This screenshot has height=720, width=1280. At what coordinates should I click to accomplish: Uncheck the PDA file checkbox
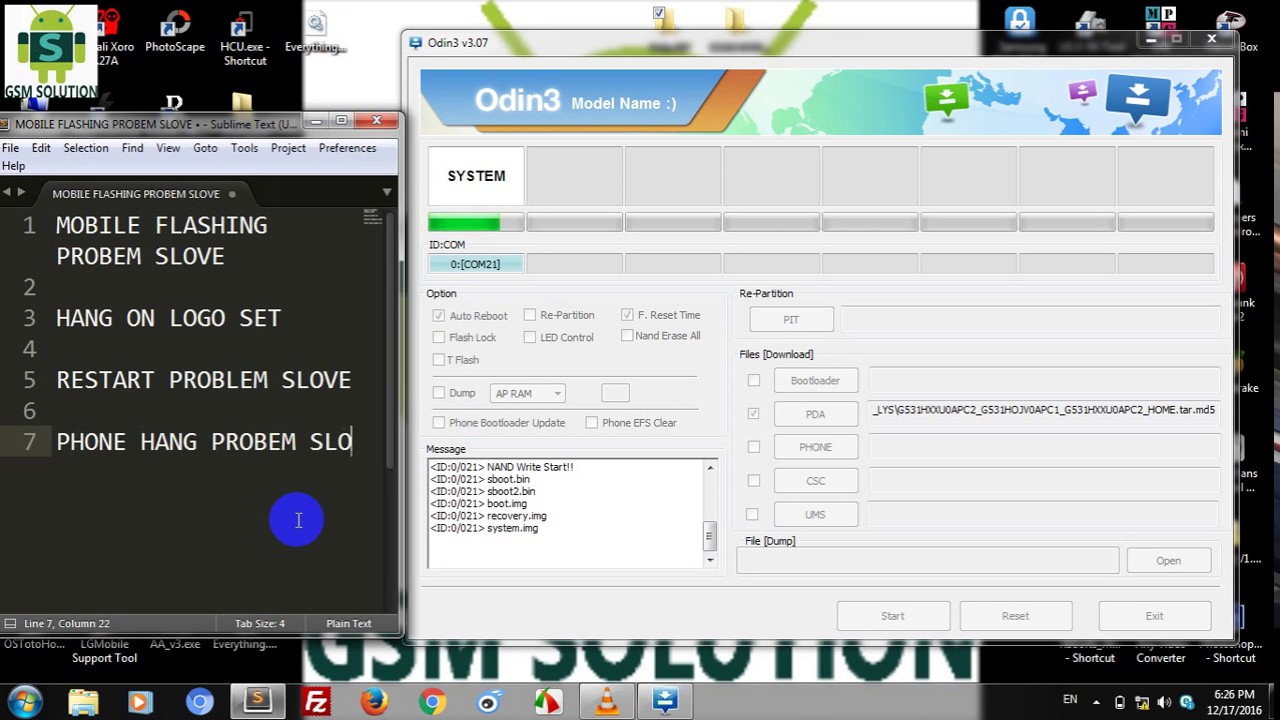coord(754,413)
